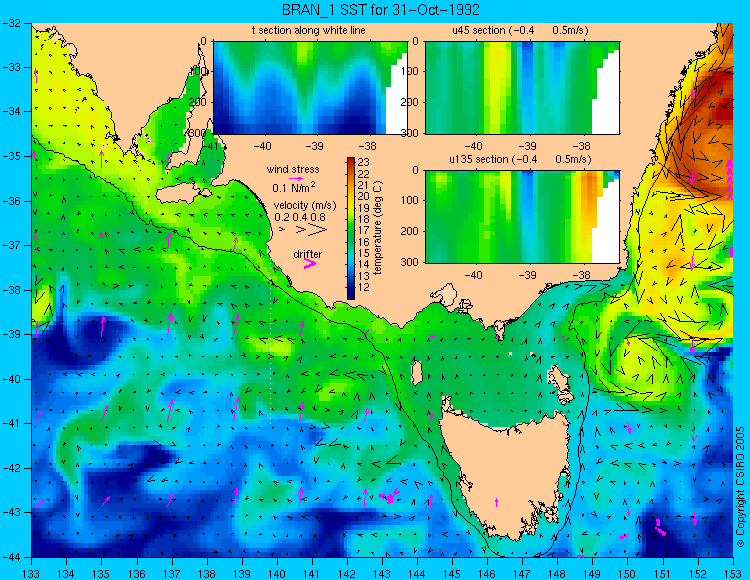Click the 147 longitude label
This screenshot has width=750, height=580.
pos(522,573)
